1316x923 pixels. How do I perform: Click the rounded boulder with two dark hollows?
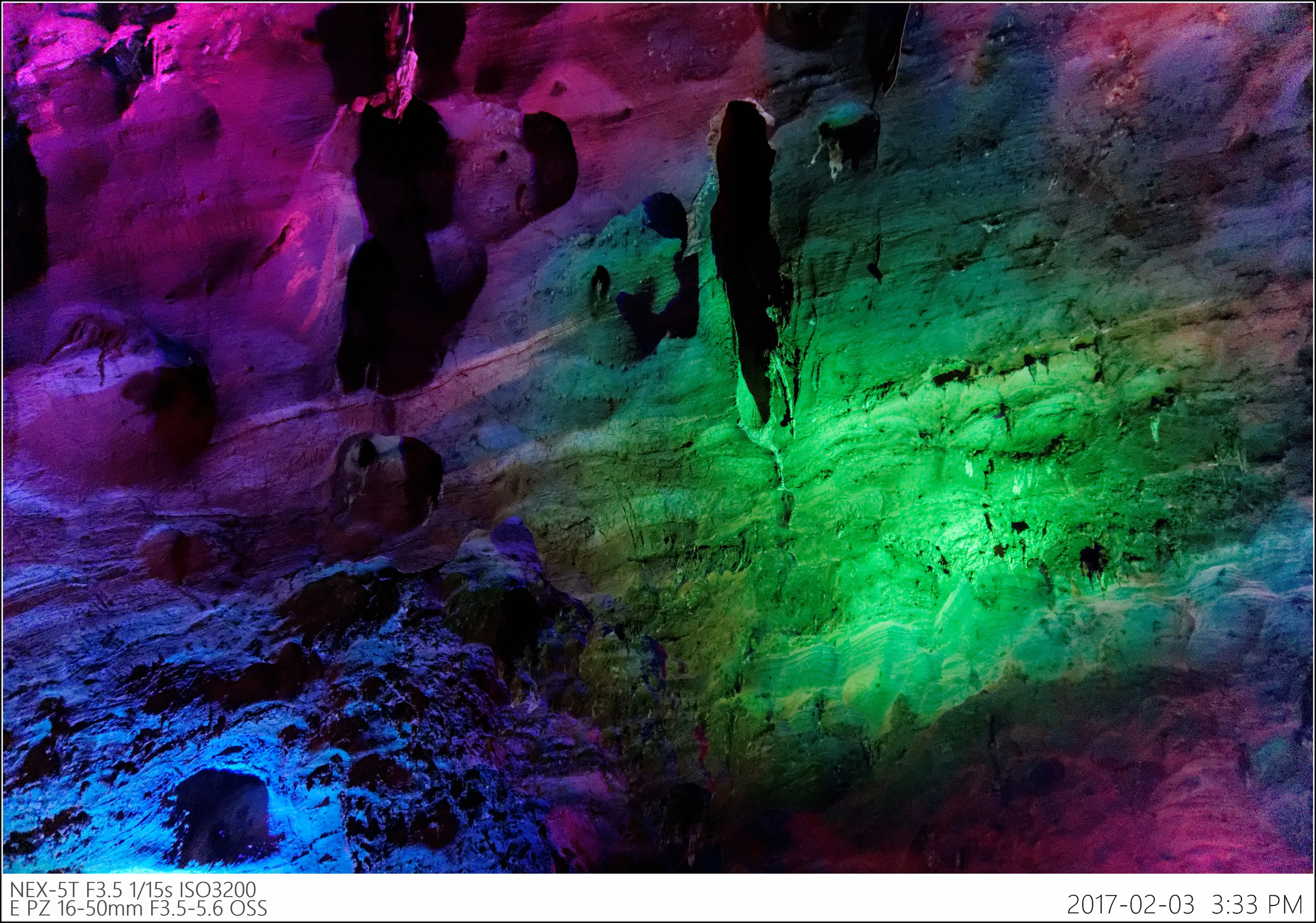[387, 479]
